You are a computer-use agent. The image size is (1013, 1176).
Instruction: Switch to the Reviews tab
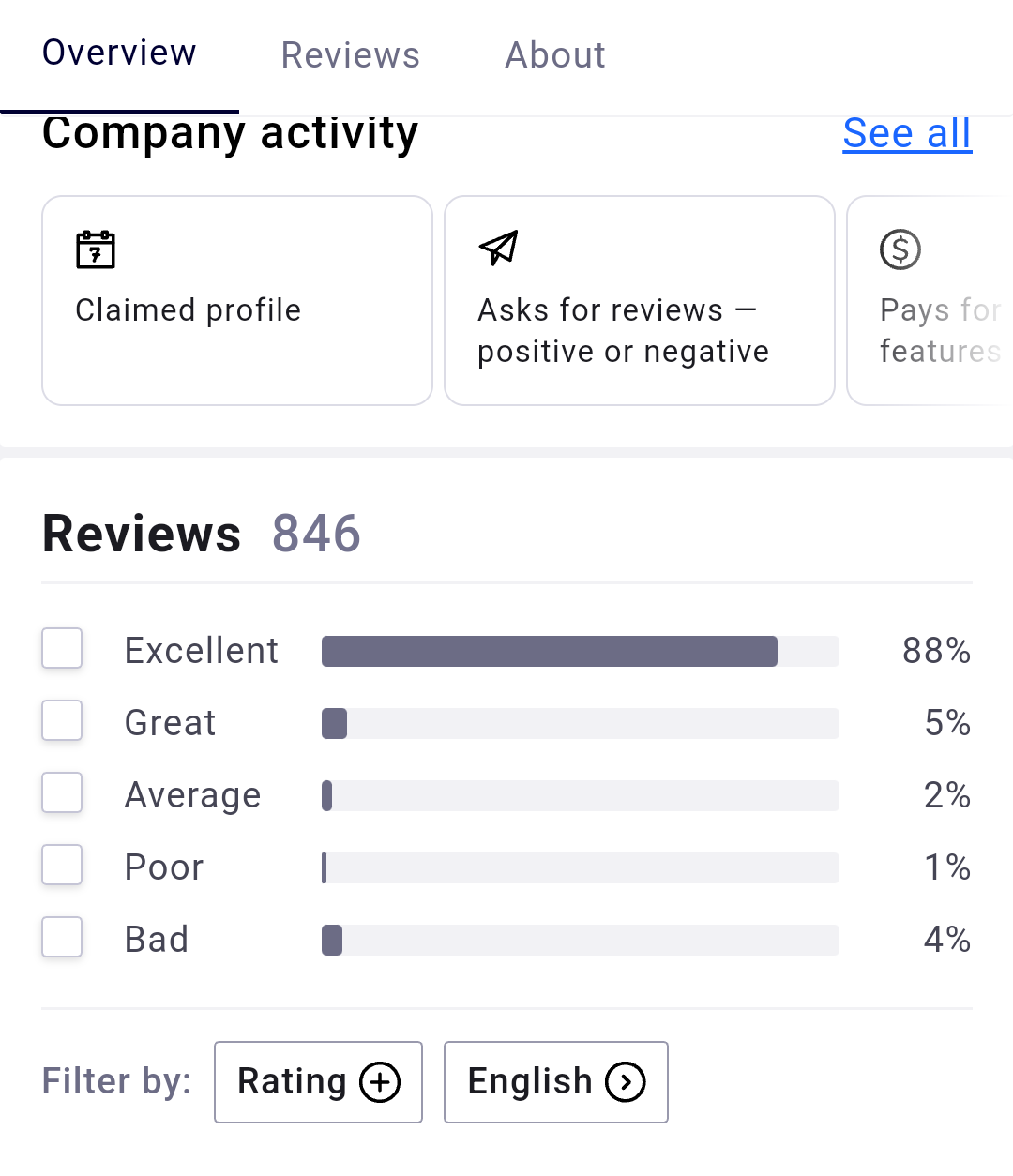pyautogui.click(x=351, y=55)
